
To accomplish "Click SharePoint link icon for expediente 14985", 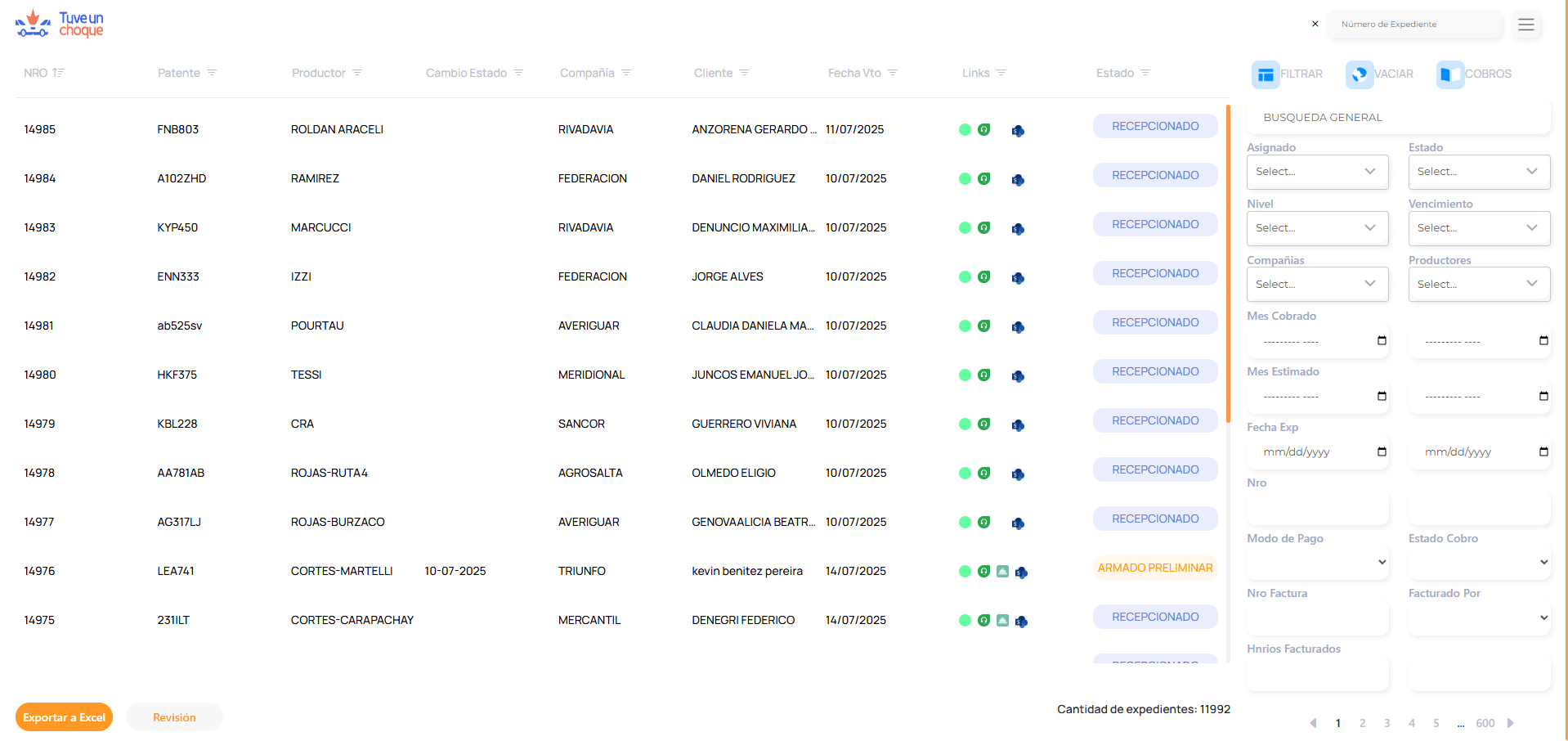I will (x=1018, y=131).
